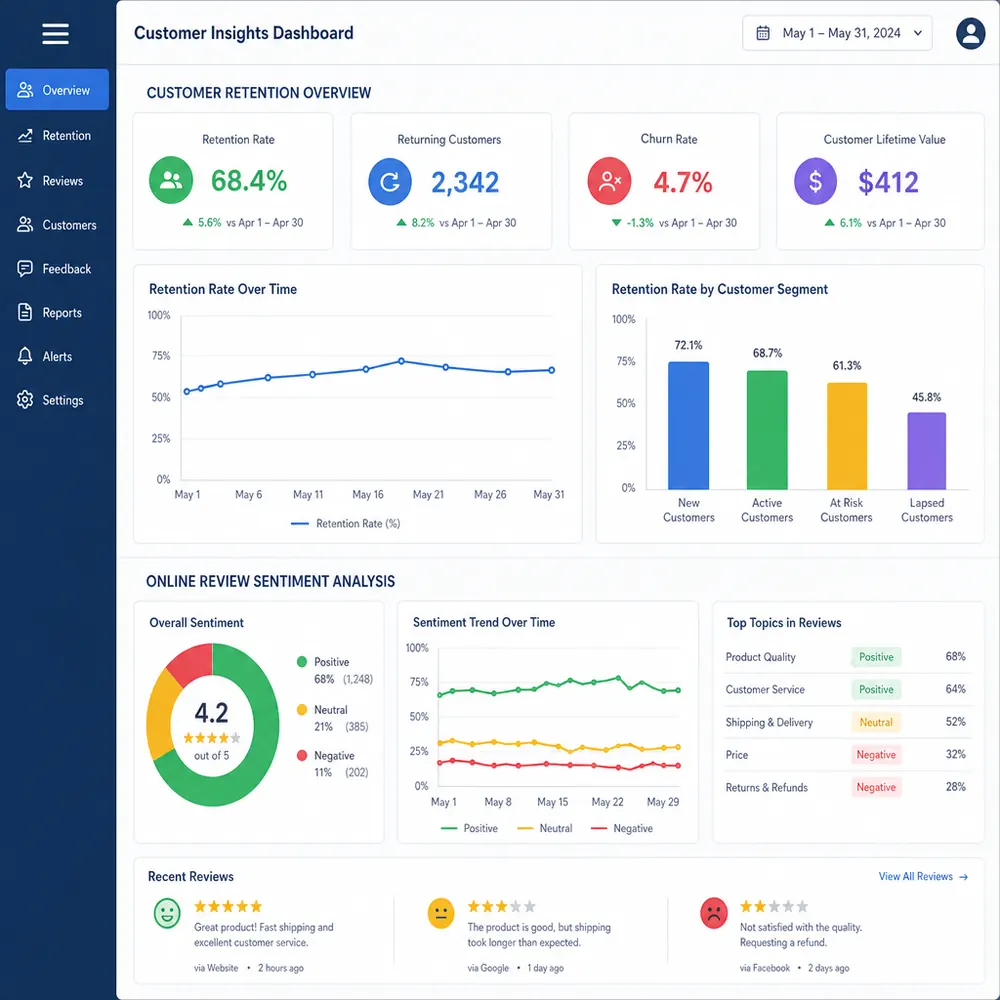Click the Alerts bell icon
This screenshot has width=1000, height=1000.
point(25,356)
